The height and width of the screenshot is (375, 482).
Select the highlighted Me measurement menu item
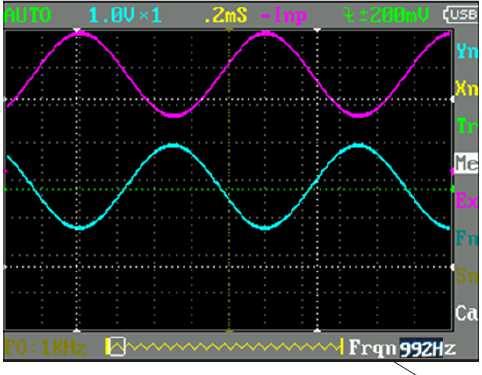(x=467, y=163)
